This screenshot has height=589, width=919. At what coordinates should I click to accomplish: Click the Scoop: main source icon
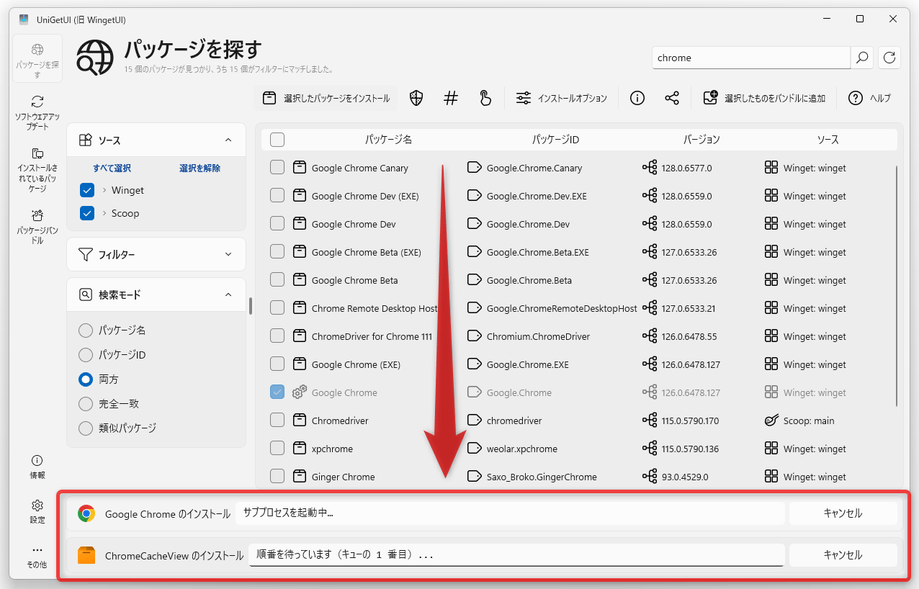pos(771,420)
